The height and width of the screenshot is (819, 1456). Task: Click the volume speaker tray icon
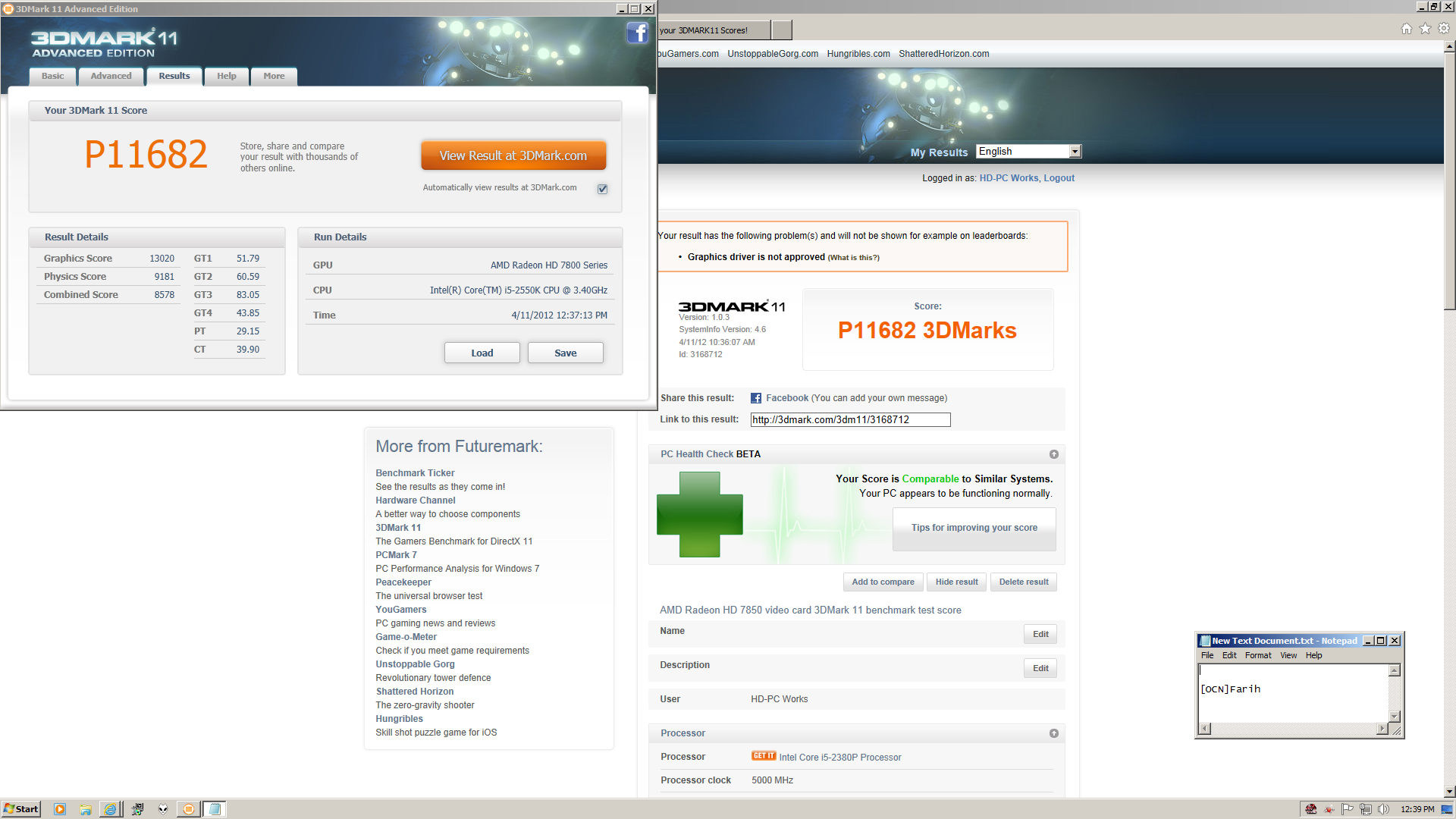pos(1383,809)
